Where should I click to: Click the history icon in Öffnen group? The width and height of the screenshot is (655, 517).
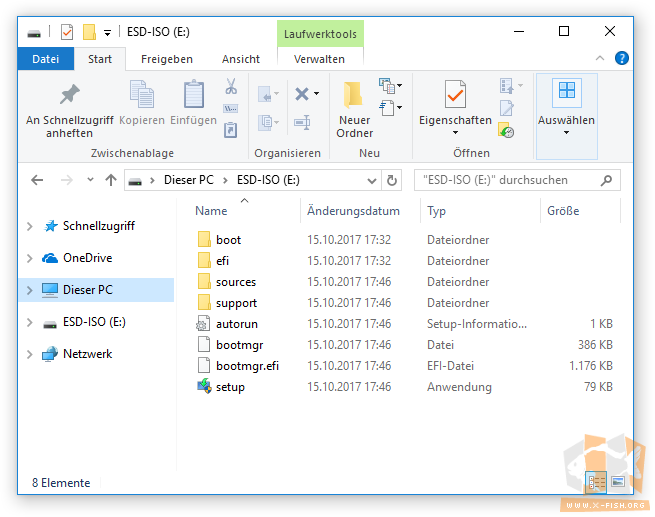click(x=506, y=130)
